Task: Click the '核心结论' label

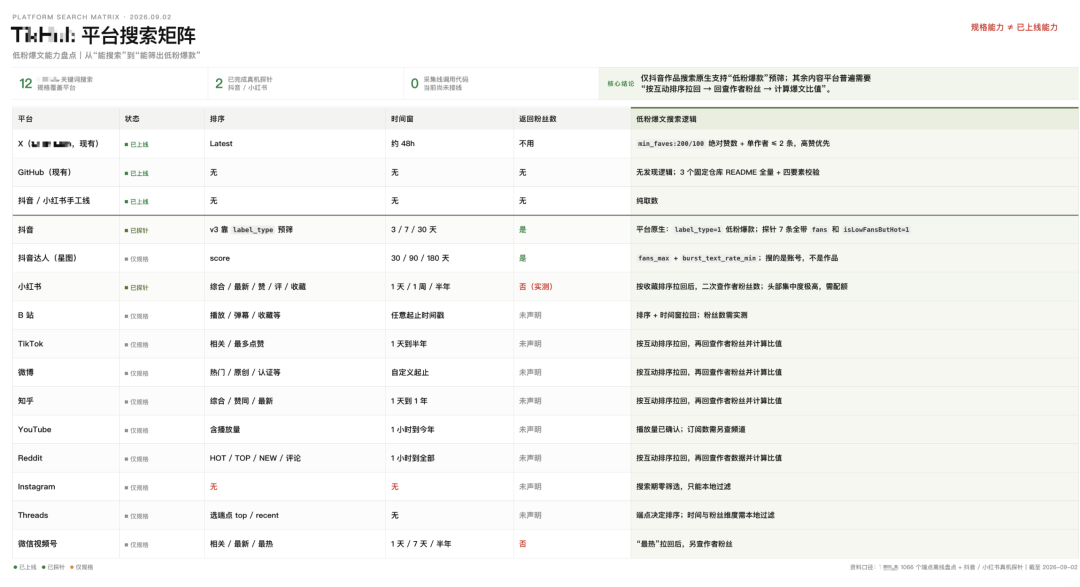Action: (x=621, y=84)
